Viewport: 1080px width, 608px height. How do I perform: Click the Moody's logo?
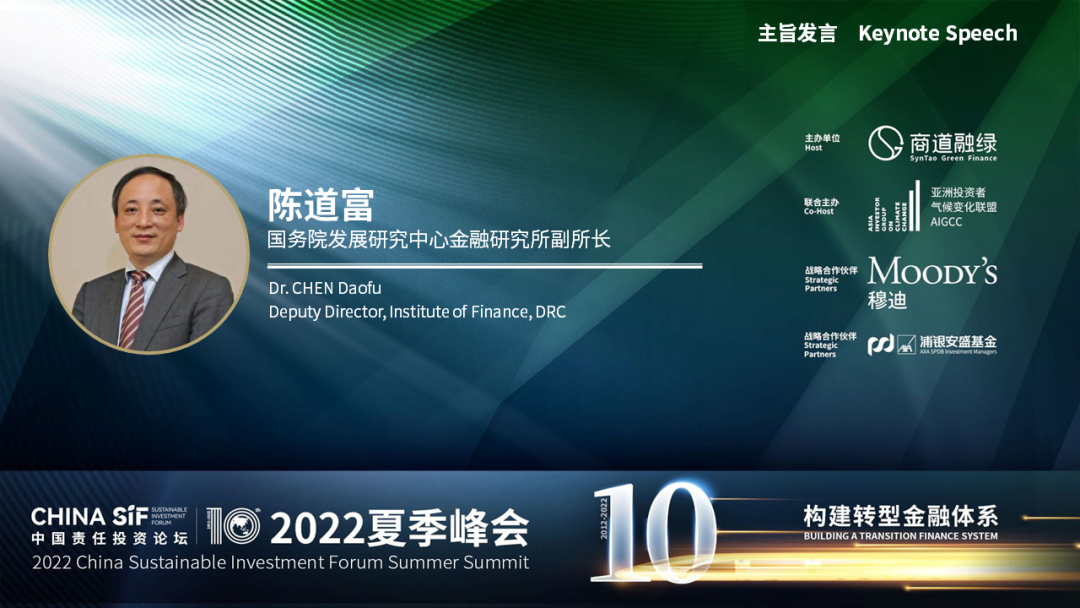(932, 271)
